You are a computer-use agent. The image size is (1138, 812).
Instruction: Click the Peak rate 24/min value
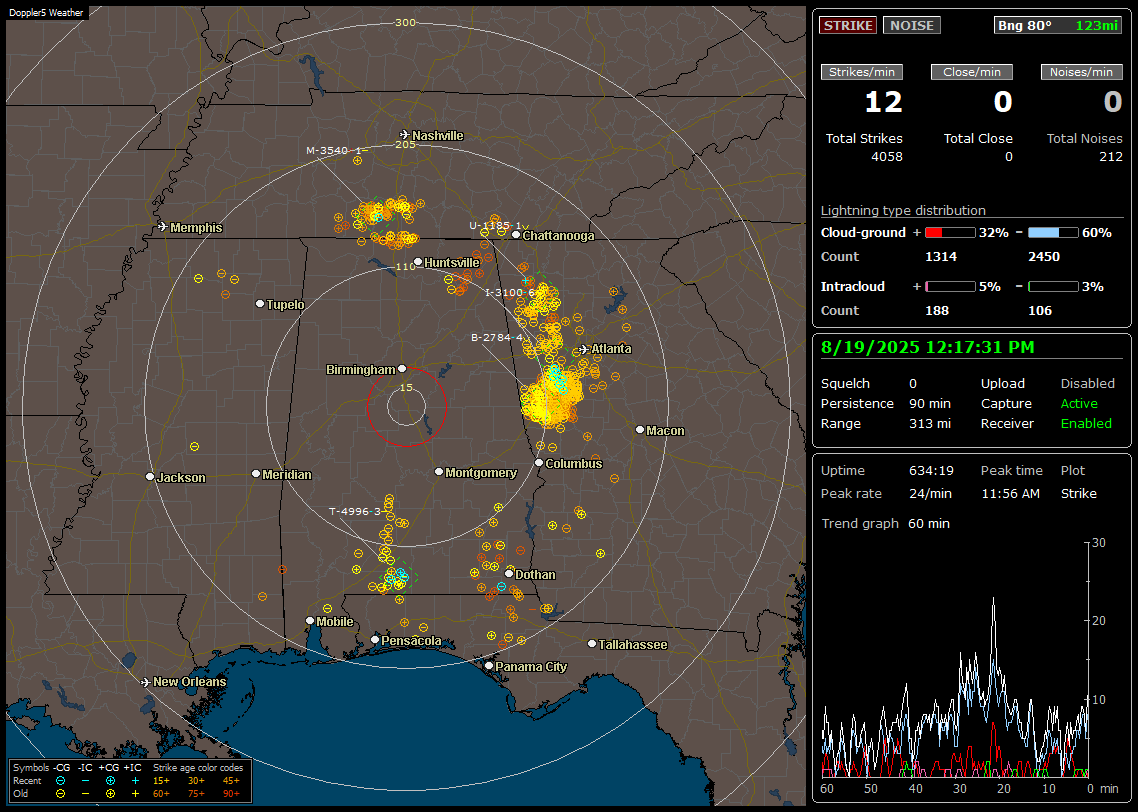(x=931, y=493)
